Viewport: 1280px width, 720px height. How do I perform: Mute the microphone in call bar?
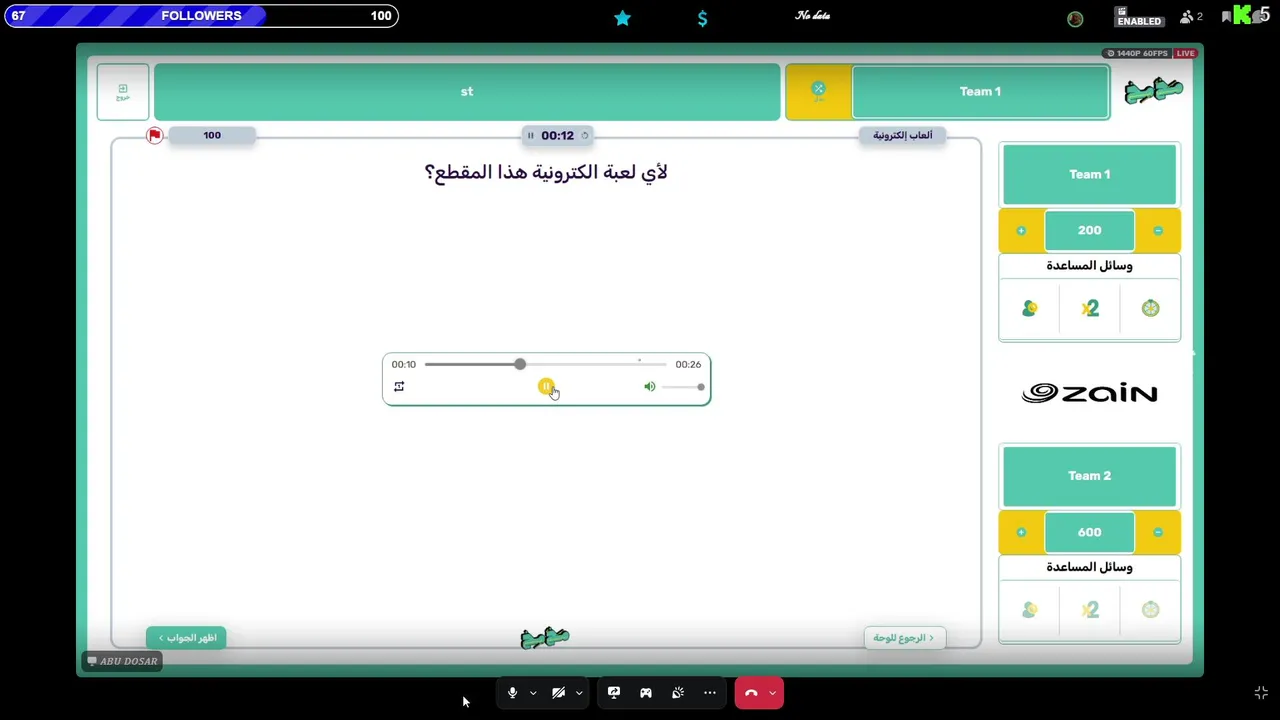point(512,693)
